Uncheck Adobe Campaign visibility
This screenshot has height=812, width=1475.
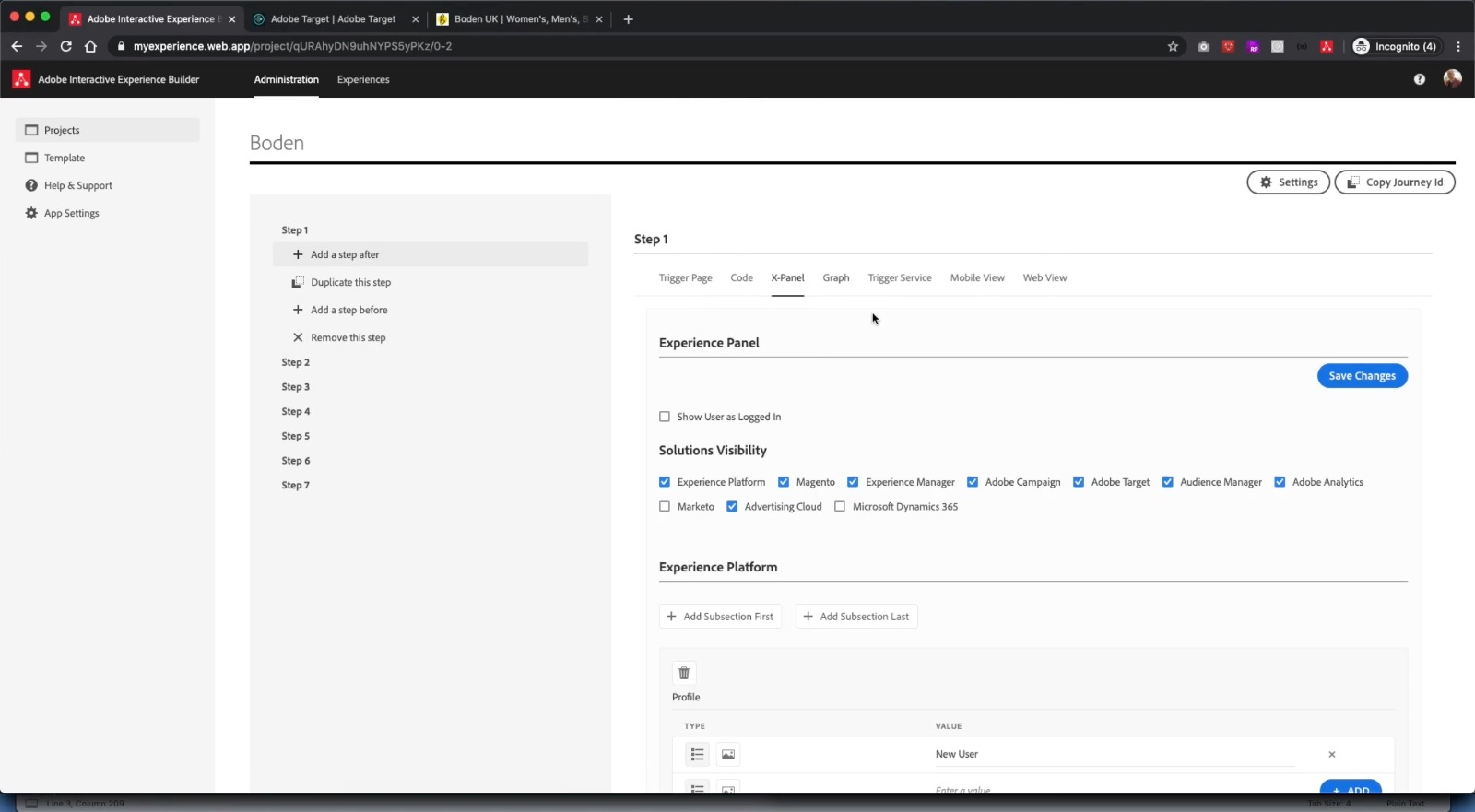coord(973,482)
